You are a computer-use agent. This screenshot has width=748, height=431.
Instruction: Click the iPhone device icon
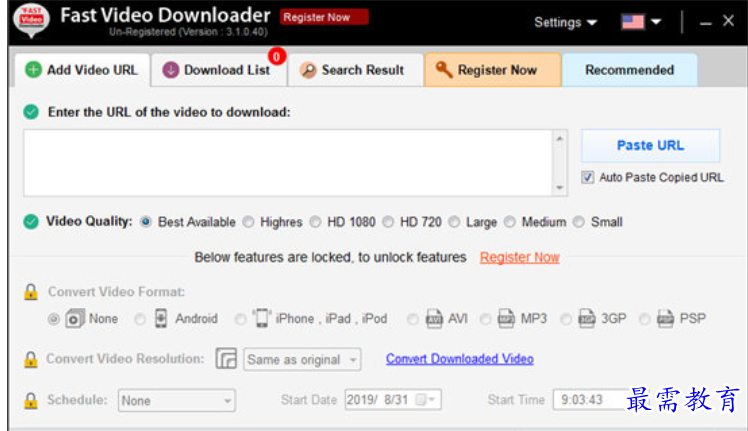pyautogui.click(x=261, y=318)
